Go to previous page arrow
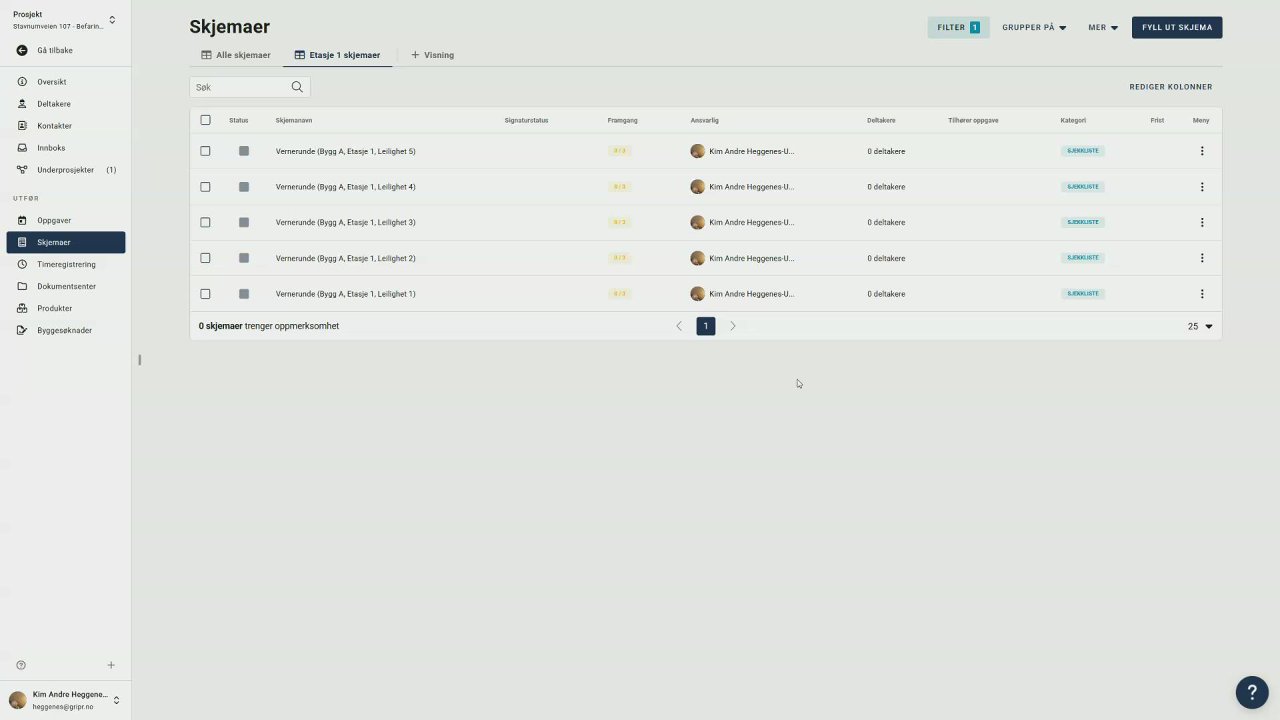Image resolution: width=1280 pixels, height=720 pixels. pos(679,326)
